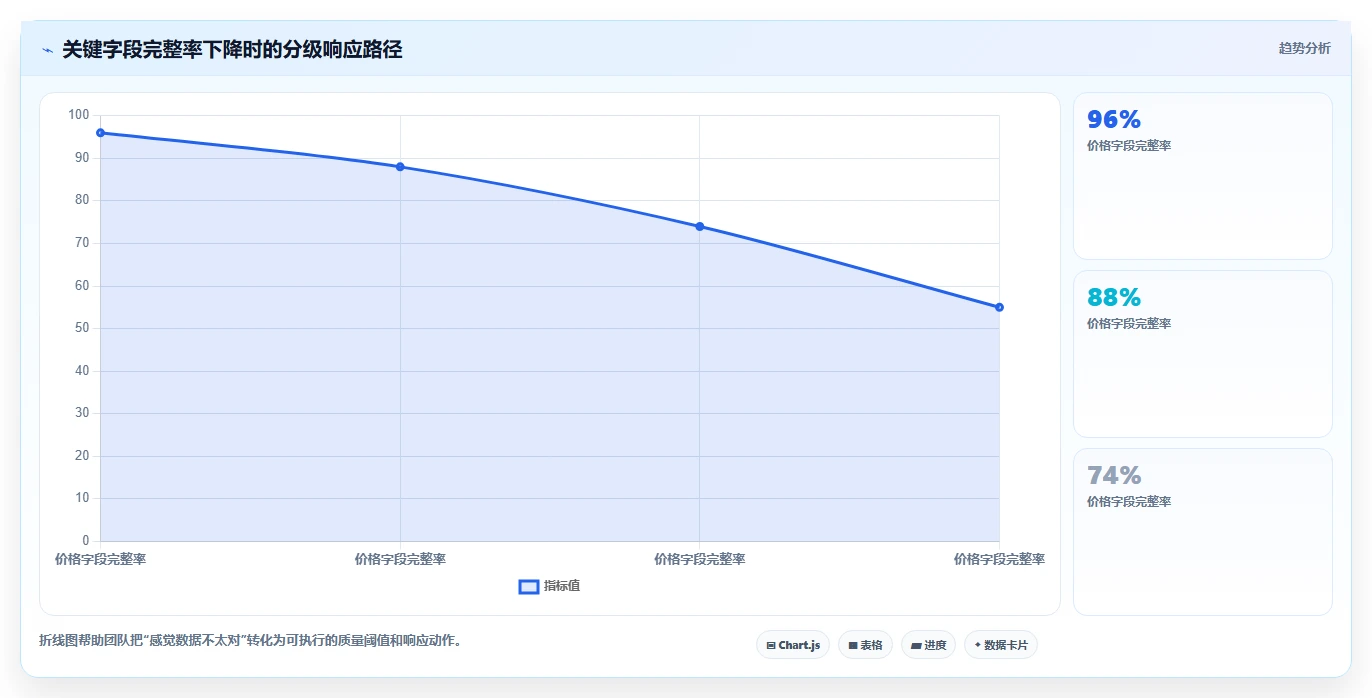Click the y-axis label 100
Screen dimensions: 1372x698
pos(78,115)
